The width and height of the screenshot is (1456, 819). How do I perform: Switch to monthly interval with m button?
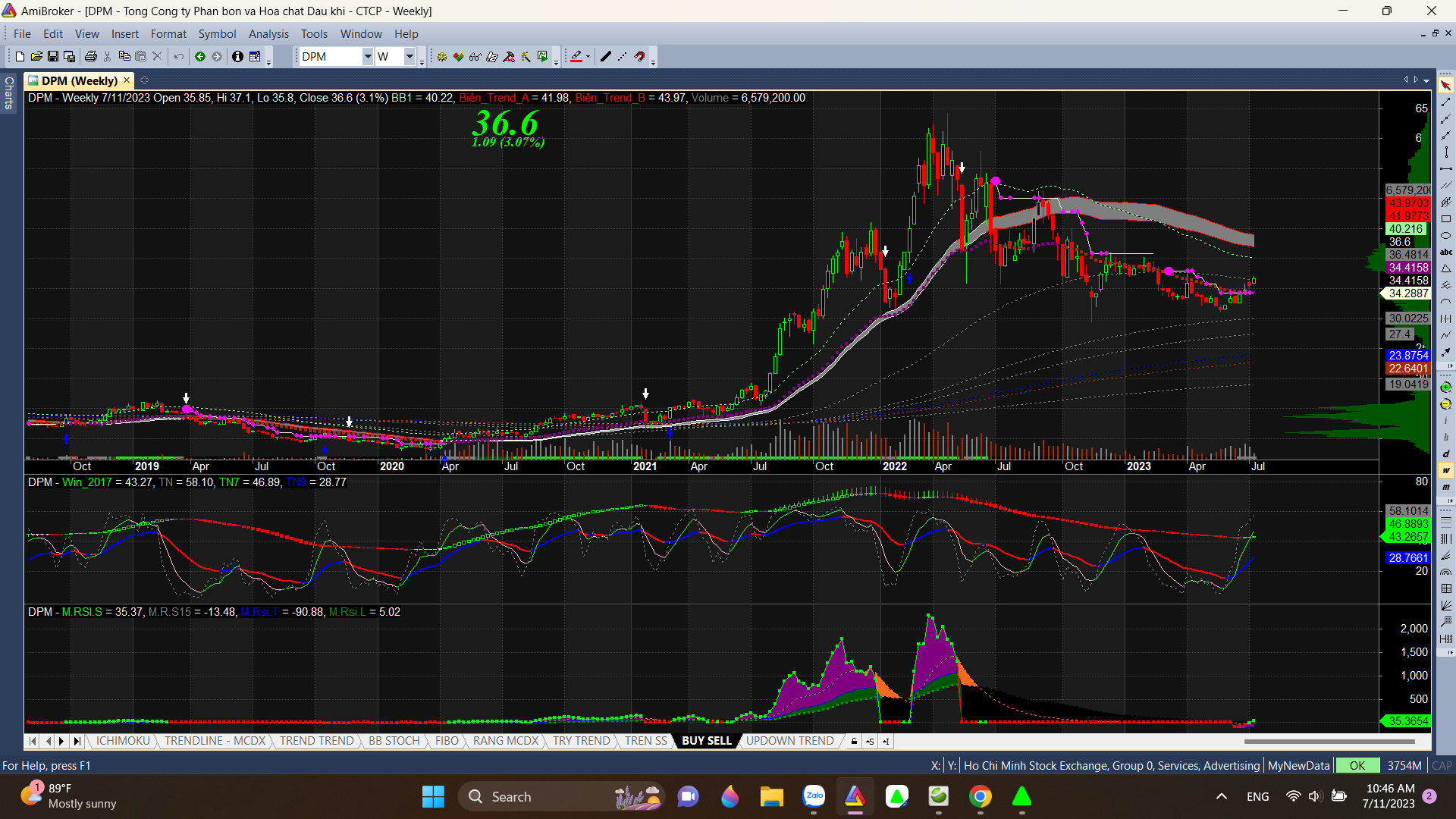coord(1446,488)
